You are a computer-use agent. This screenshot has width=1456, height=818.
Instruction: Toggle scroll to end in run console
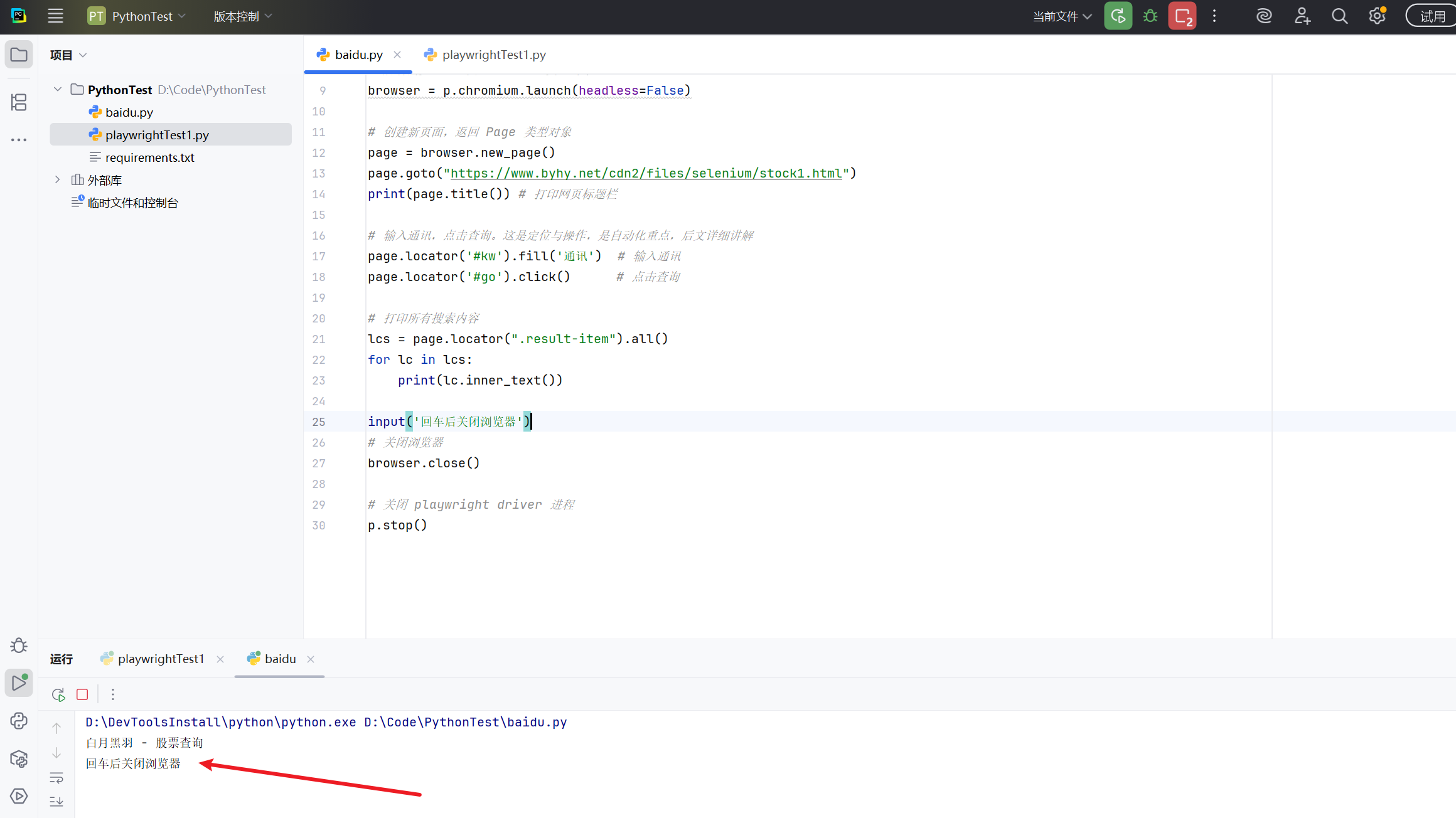tap(56, 801)
